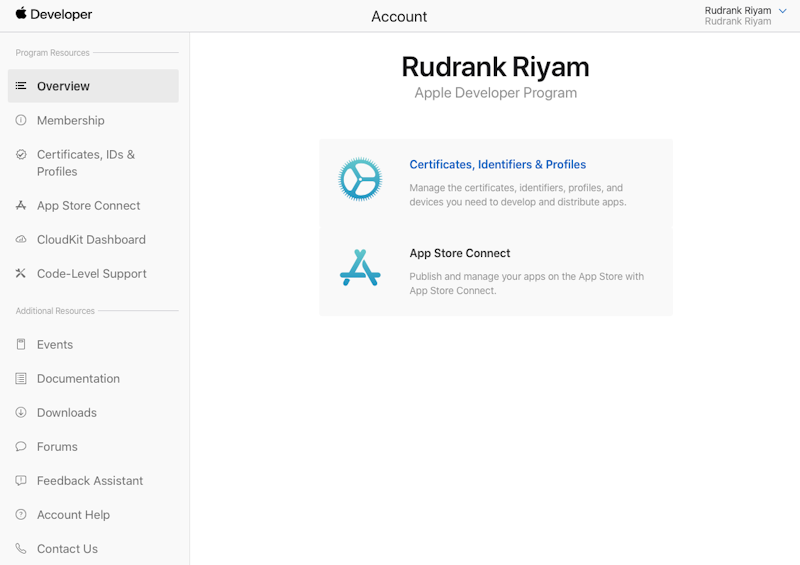Open Account Help in the sidebar
Screen dimensions: 800x565
[x=73, y=515]
